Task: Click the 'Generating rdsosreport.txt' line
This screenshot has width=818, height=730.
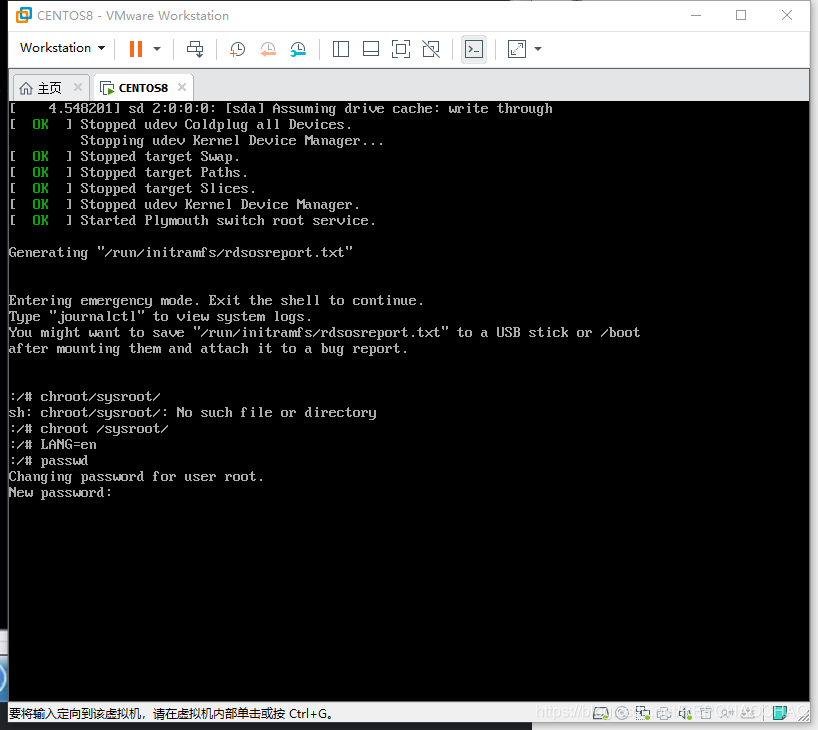Action: click(x=181, y=253)
